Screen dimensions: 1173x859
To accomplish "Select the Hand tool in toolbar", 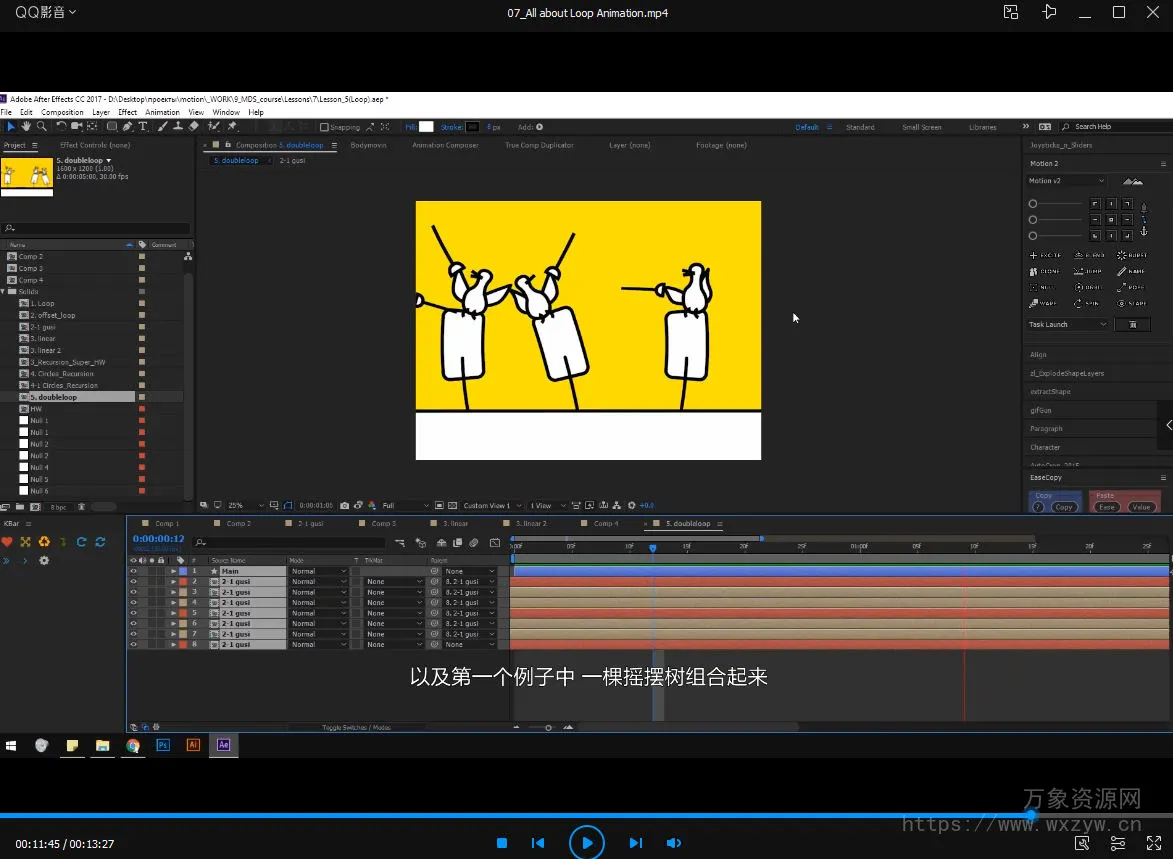I will (x=27, y=127).
